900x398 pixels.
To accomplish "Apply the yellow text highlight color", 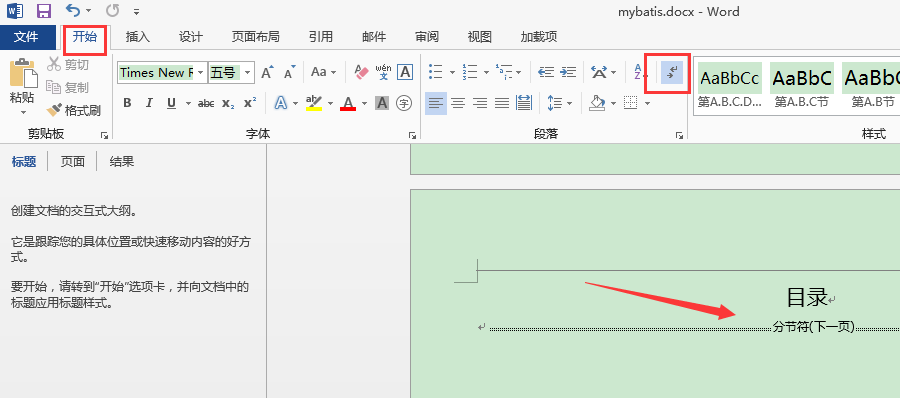I will 314,103.
